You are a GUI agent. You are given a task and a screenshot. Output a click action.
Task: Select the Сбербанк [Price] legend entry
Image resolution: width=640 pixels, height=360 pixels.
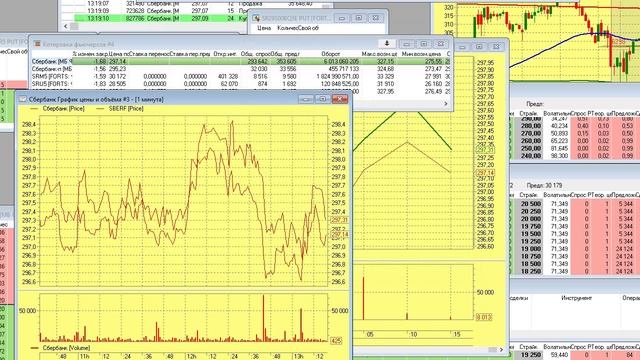tap(63, 109)
